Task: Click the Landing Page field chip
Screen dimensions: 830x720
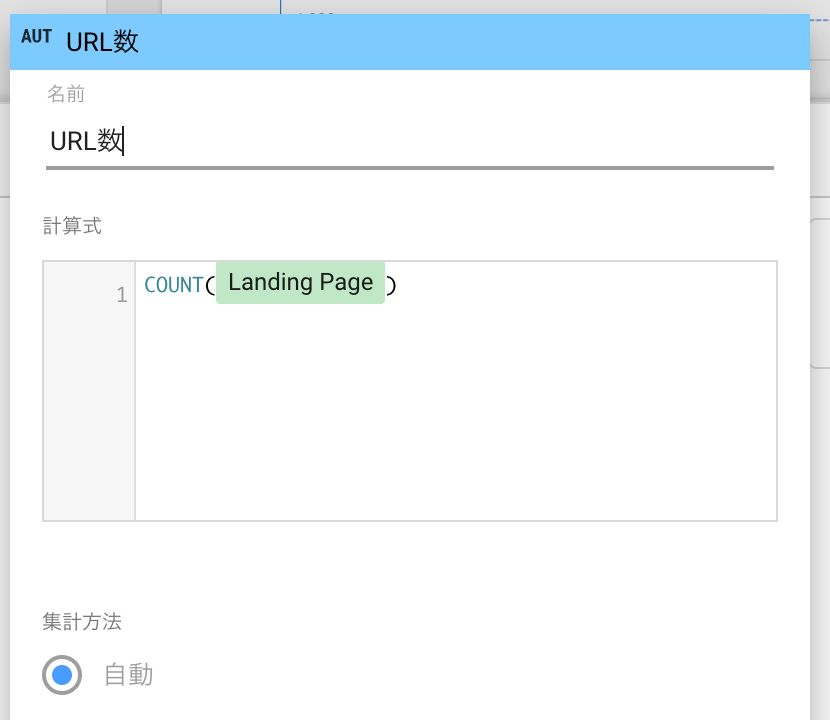Action: tap(300, 283)
